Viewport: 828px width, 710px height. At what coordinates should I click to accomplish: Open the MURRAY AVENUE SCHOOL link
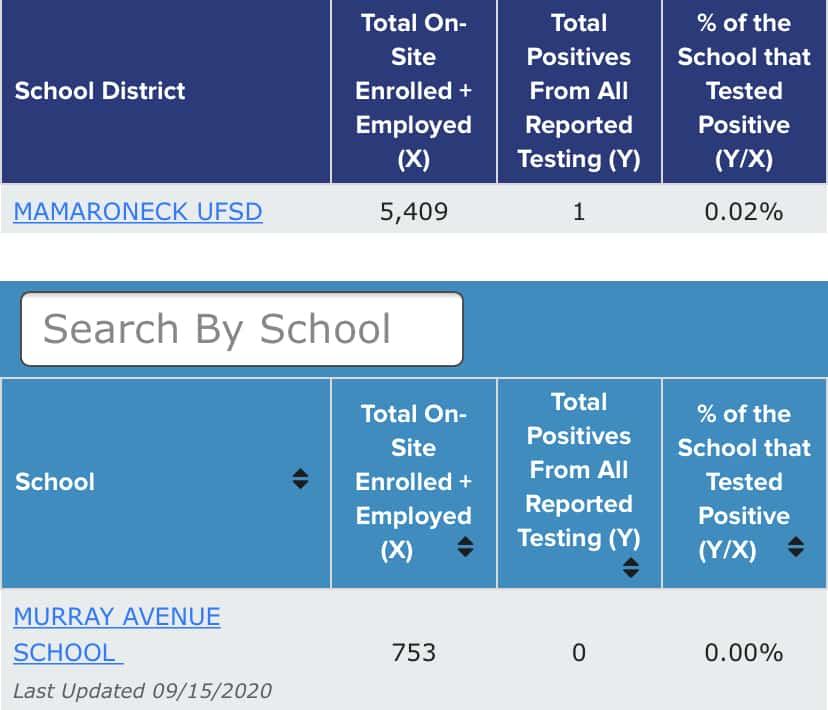pyautogui.click(x=116, y=634)
